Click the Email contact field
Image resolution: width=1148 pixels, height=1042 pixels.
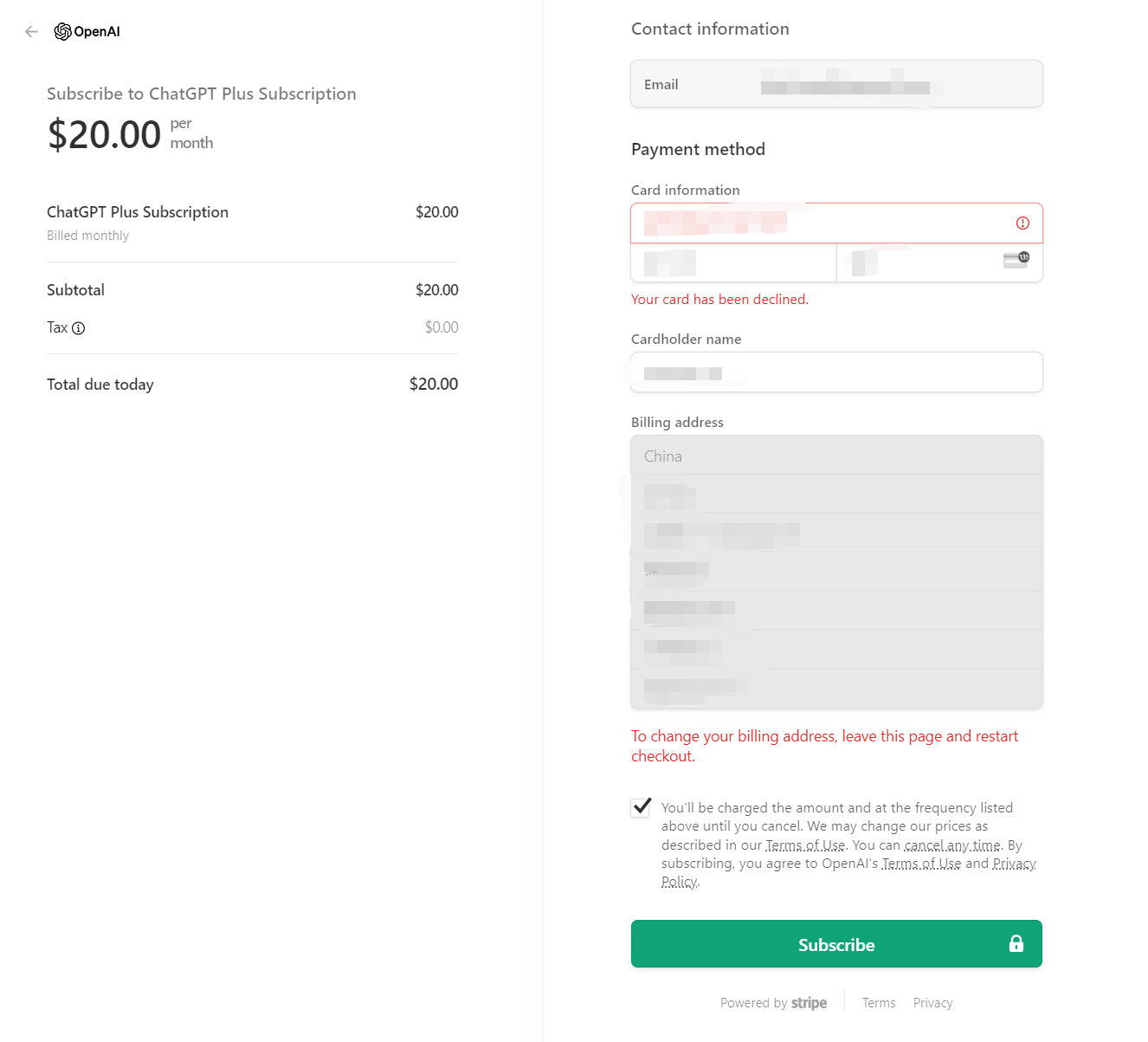[x=836, y=84]
